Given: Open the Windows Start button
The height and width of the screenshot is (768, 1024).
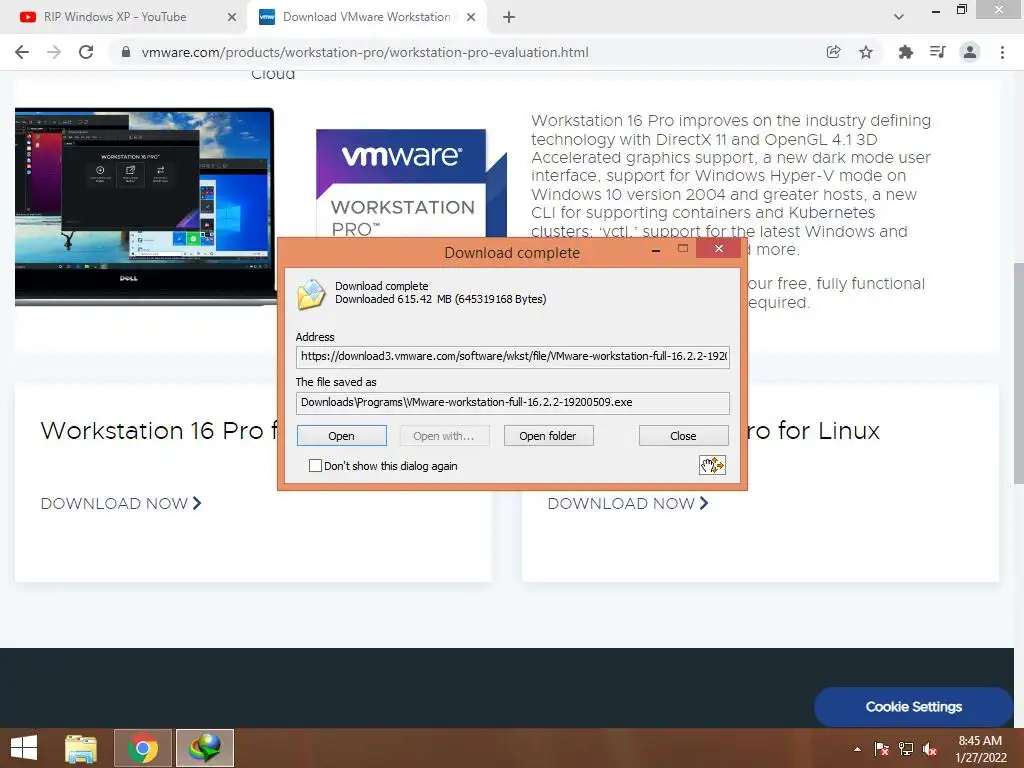Looking at the screenshot, I should point(24,748).
